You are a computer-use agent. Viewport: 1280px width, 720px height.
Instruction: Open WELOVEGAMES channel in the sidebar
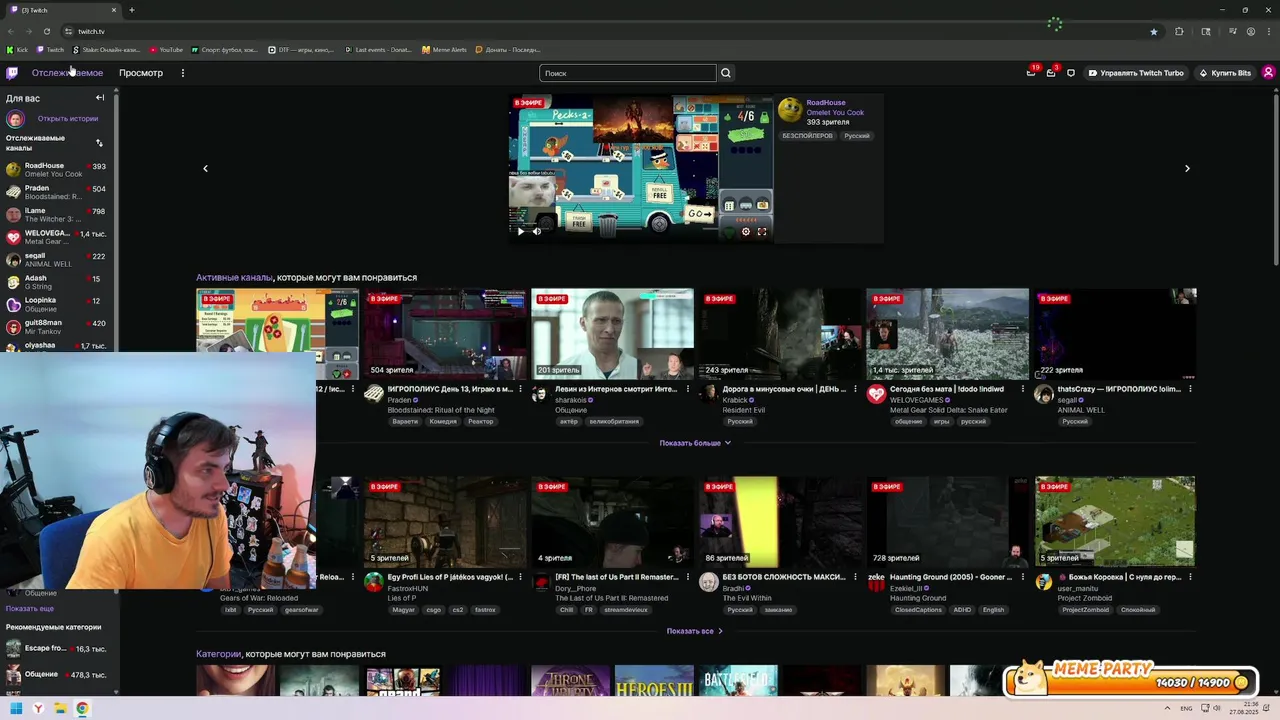pyautogui.click(x=58, y=237)
